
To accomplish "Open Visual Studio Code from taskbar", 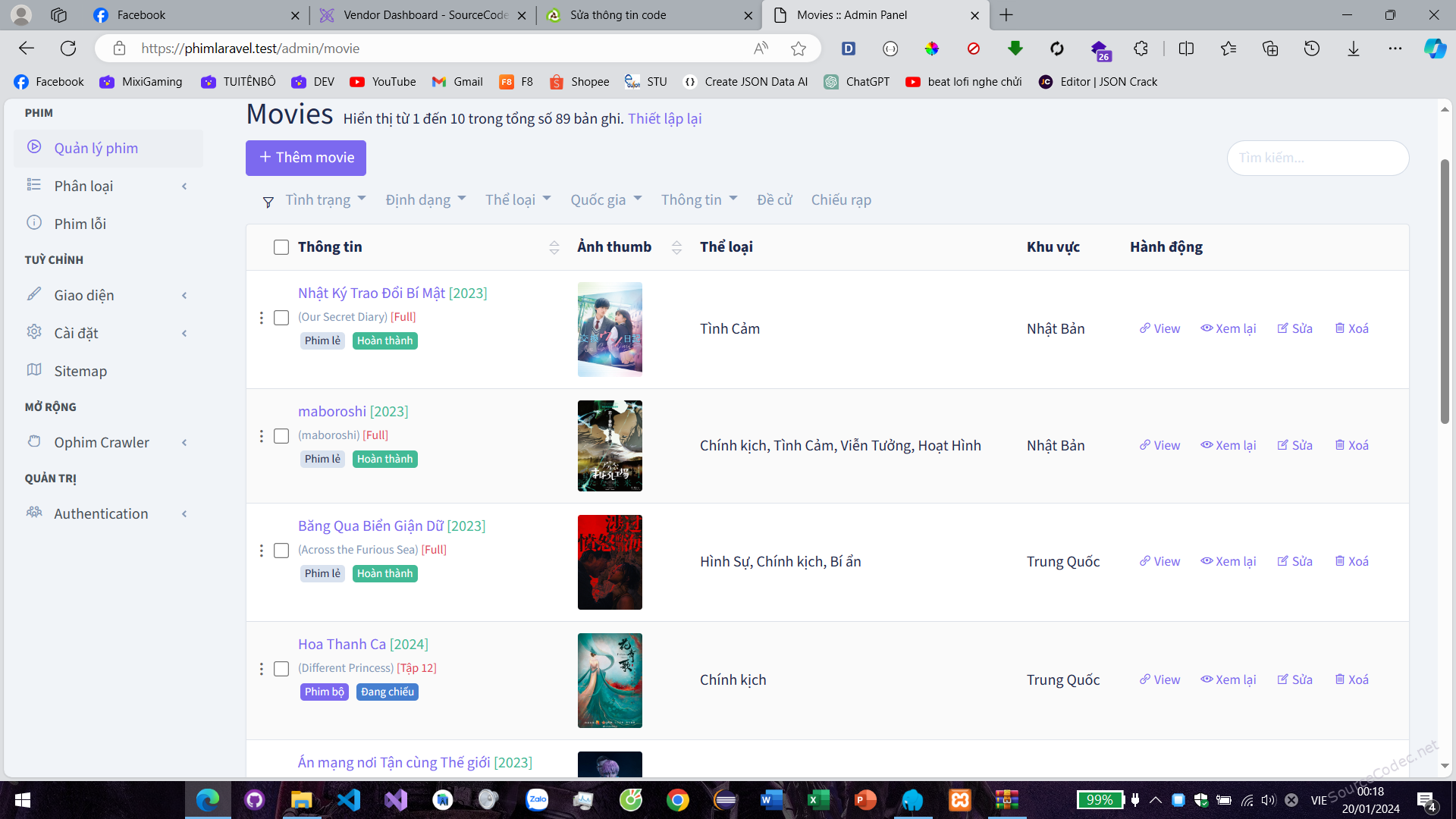I will pos(349,799).
